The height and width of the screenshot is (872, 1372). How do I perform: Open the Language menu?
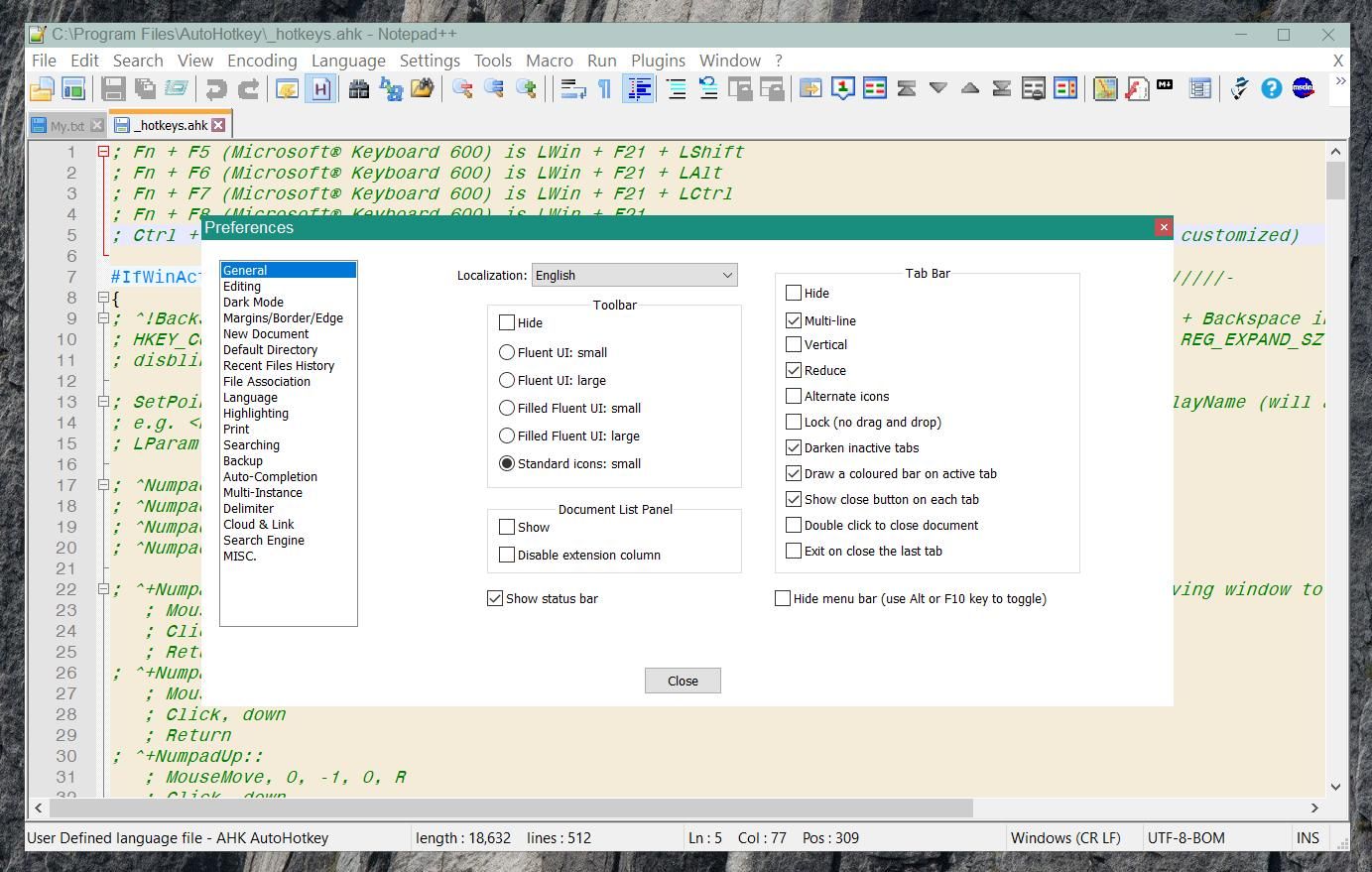pos(348,61)
